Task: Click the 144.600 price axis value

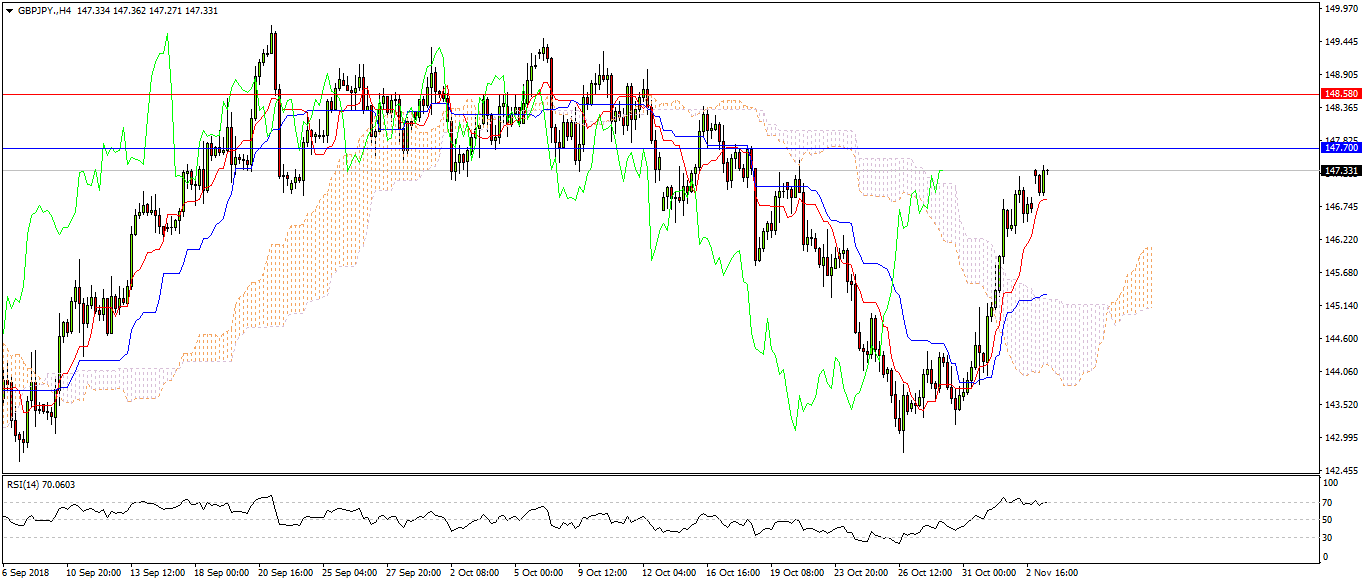Action: coord(1340,339)
